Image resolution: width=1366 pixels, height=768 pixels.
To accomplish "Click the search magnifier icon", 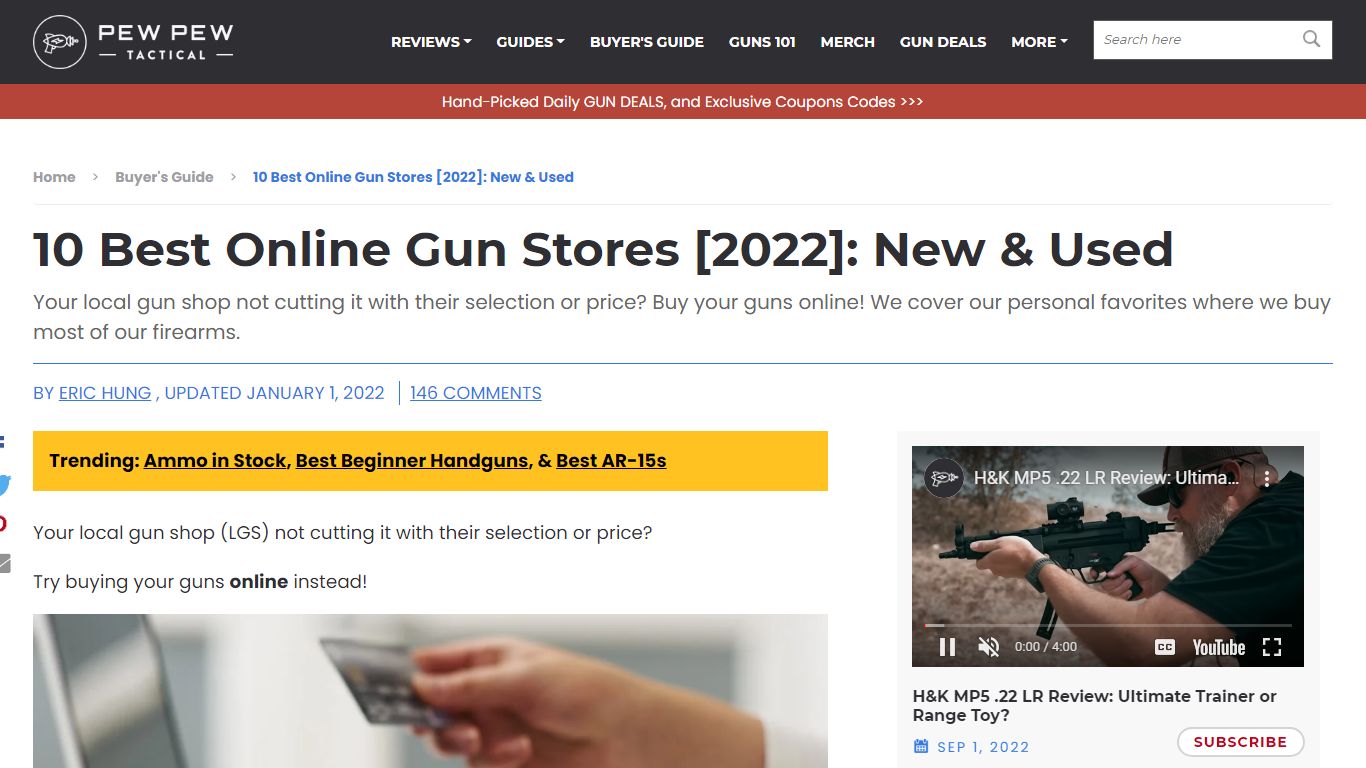I will coord(1311,39).
